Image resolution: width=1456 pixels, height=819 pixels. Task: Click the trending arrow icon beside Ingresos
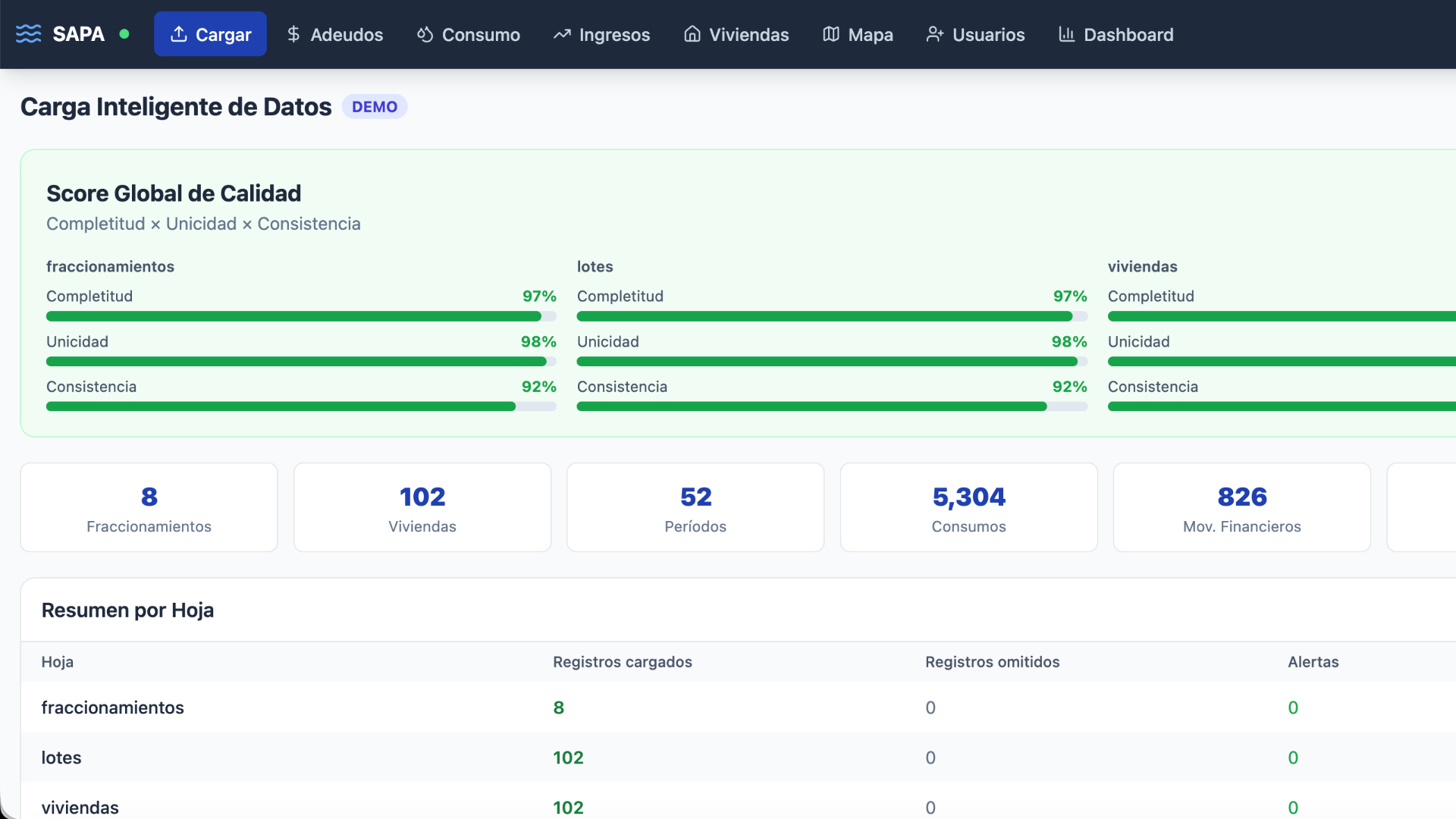(x=562, y=34)
